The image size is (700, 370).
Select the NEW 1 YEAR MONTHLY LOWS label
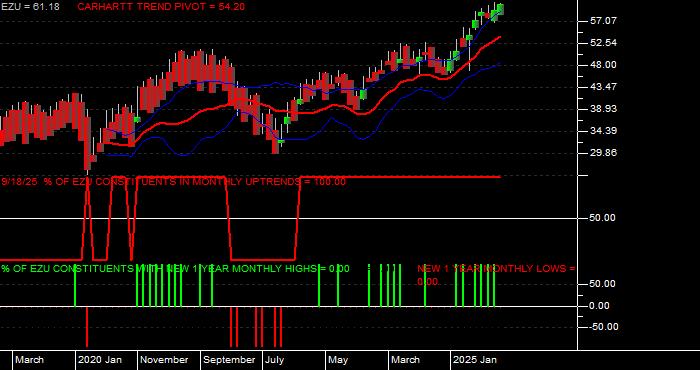(496, 275)
